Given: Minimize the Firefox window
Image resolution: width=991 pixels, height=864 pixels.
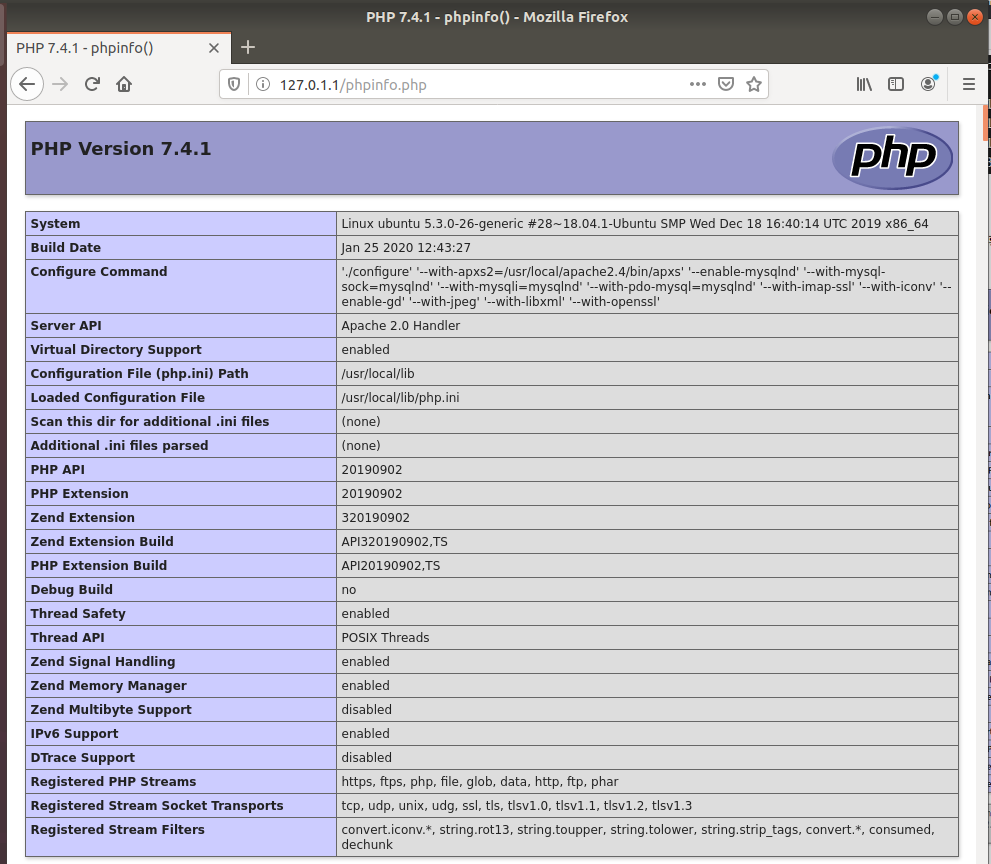Looking at the screenshot, I should click(x=935, y=17).
